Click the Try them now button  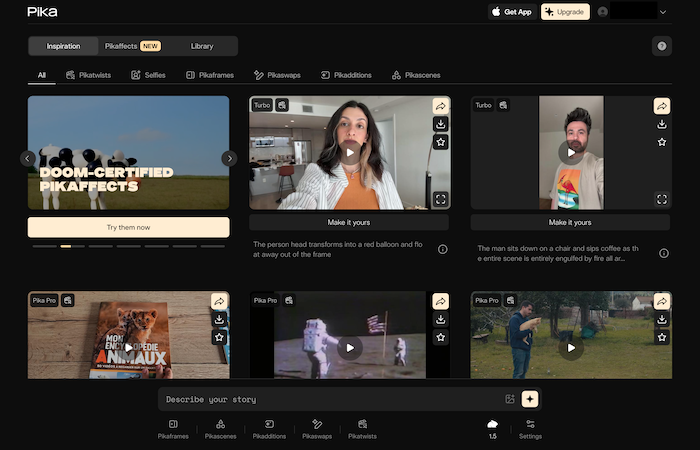coord(128,227)
